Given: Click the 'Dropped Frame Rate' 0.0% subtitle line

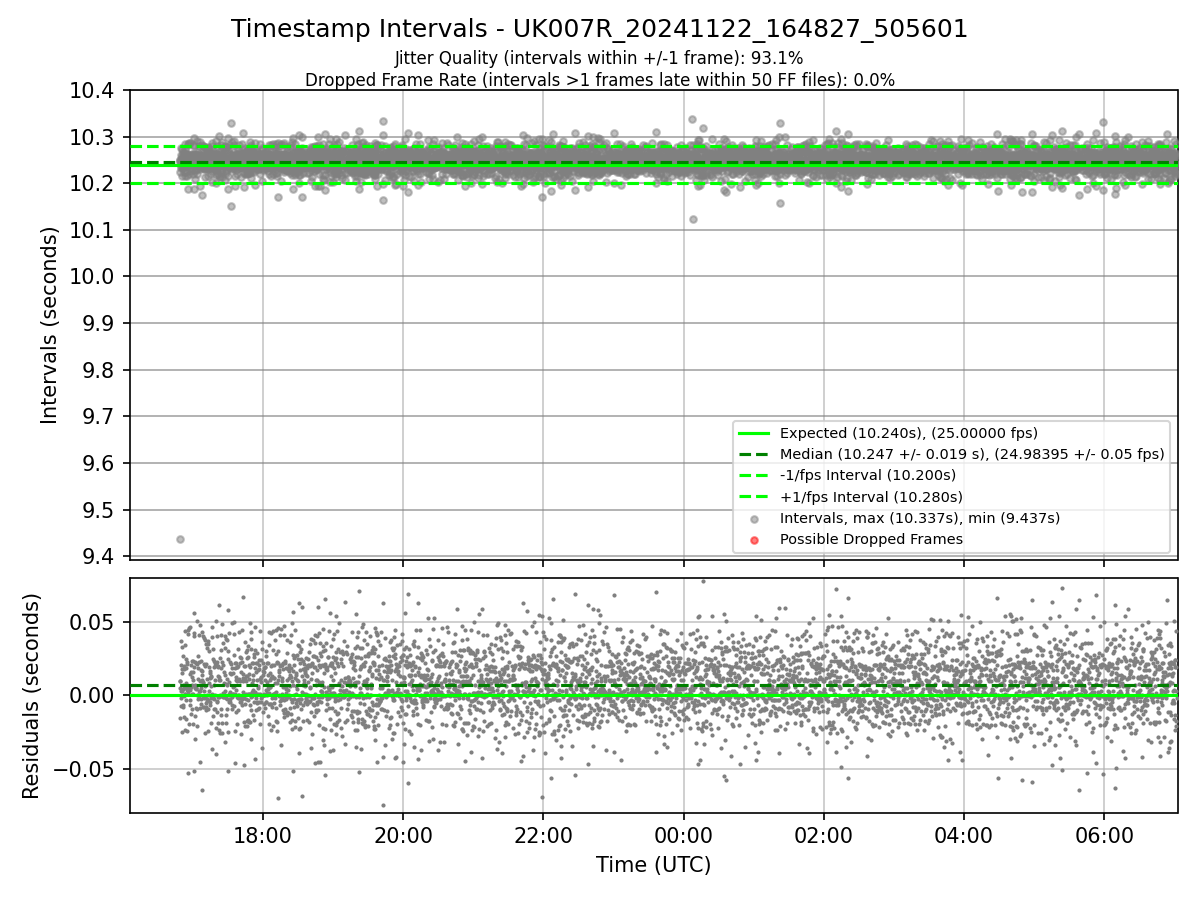Looking at the screenshot, I should click(x=599, y=80).
